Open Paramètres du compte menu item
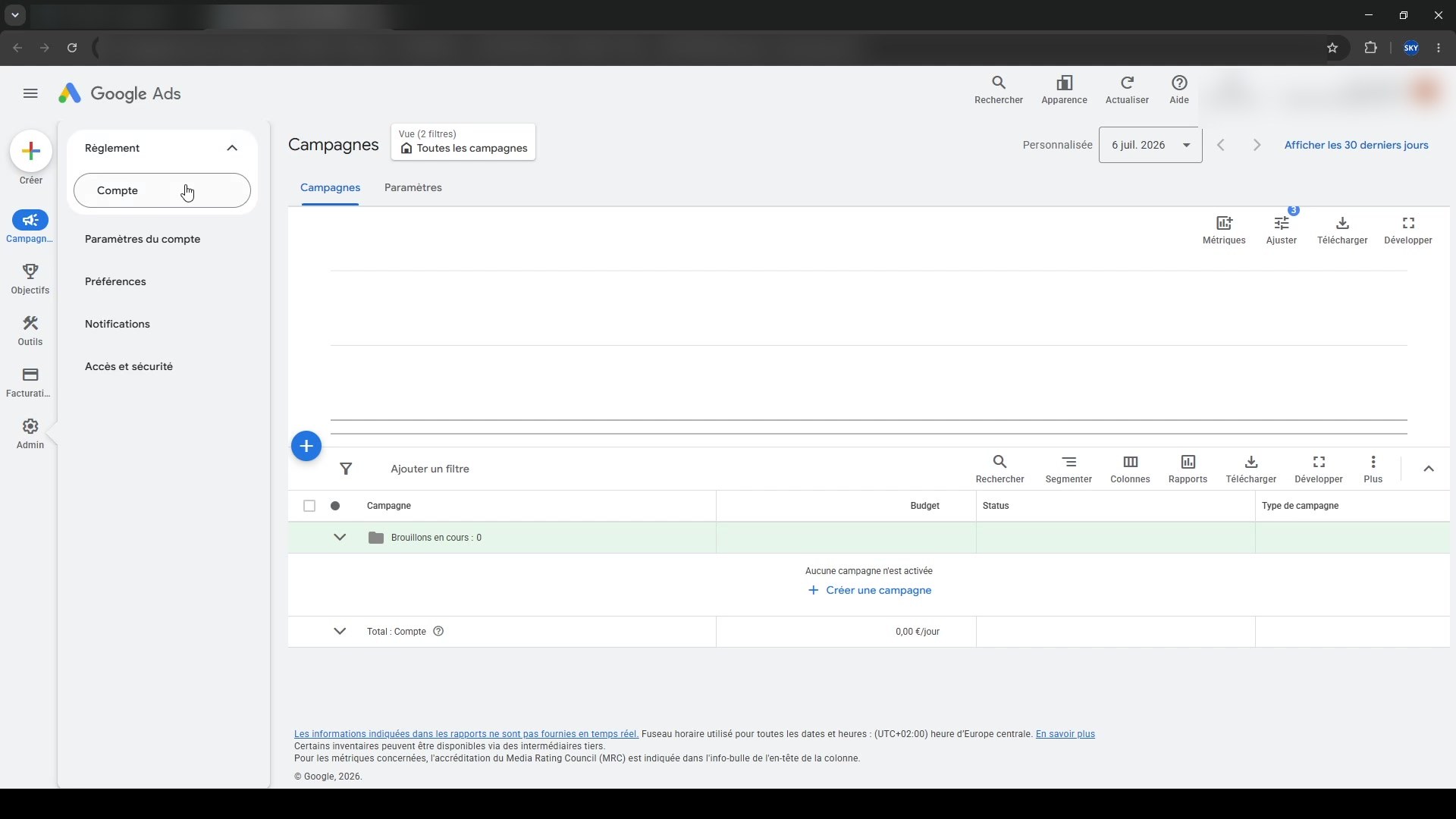The height and width of the screenshot is (819, 1456). click(143, 239)
